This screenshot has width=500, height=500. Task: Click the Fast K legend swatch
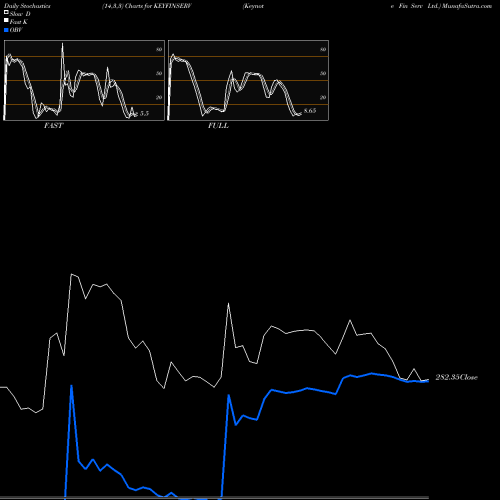click(x=6, y=20)
